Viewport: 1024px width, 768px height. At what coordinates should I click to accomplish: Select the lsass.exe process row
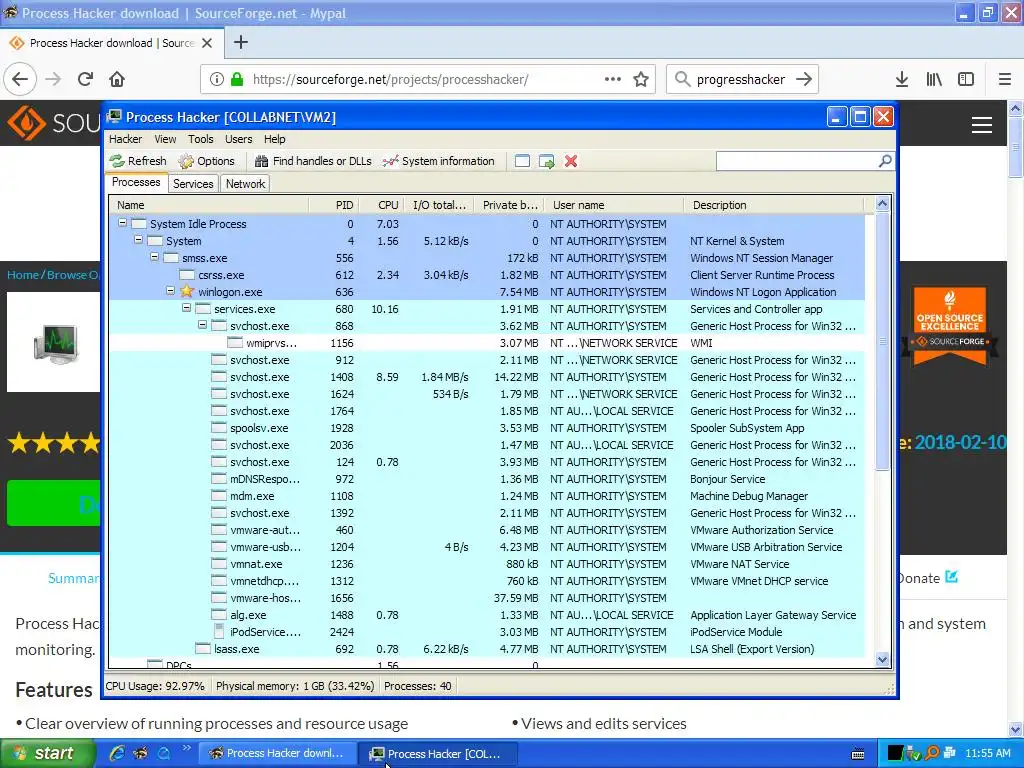click(487, 648)
